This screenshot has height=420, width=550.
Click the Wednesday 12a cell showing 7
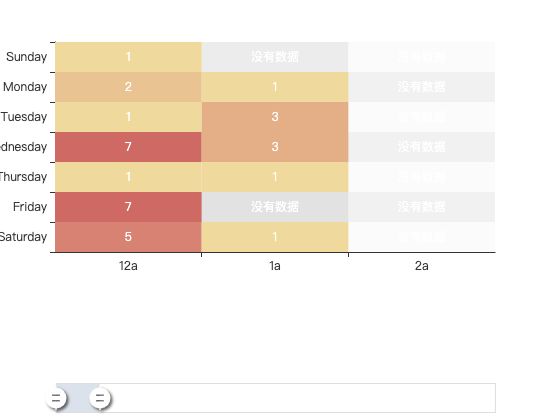128,147
